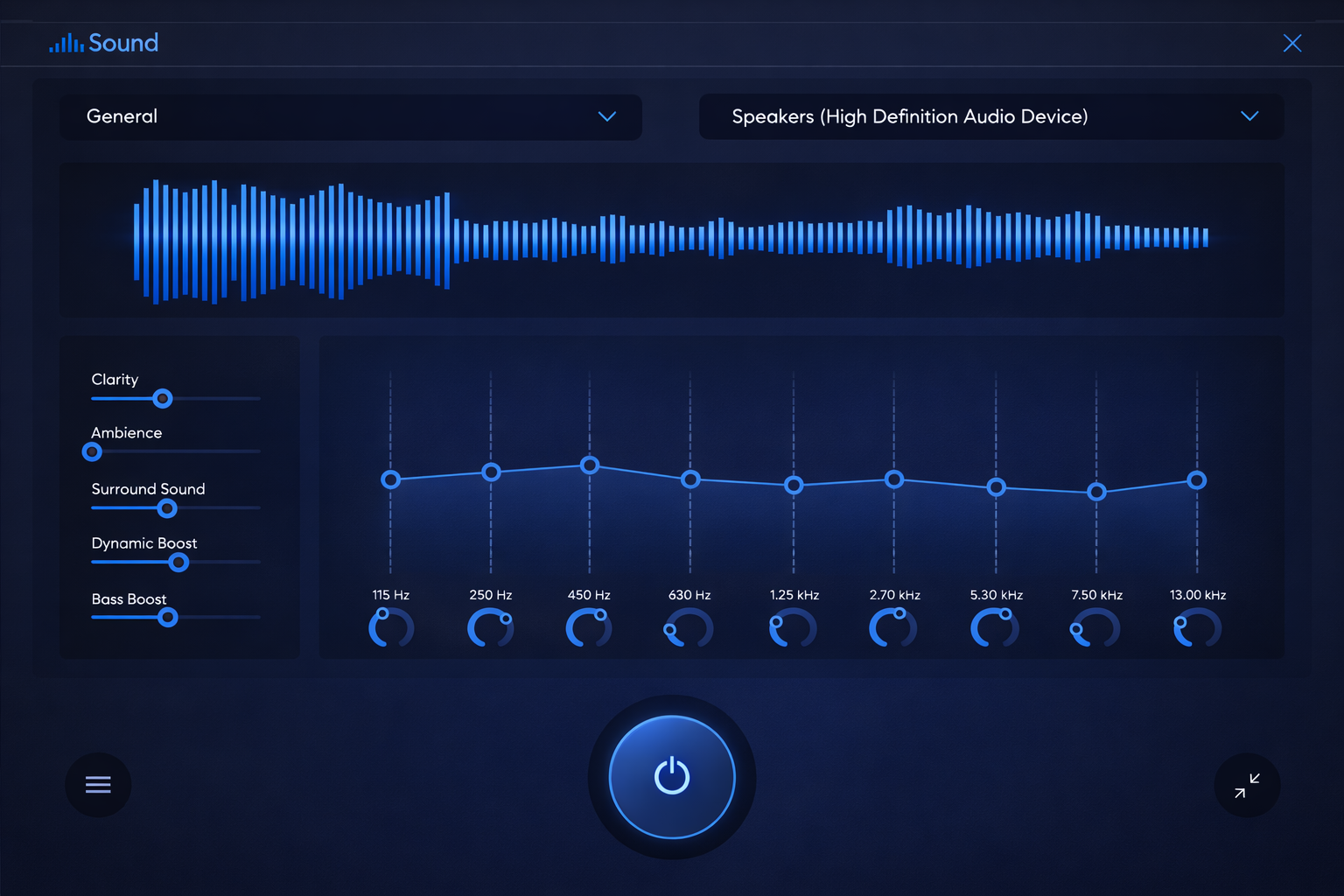
Task: Adjust the 115 Hz gain knob
Action: [390, 626]
